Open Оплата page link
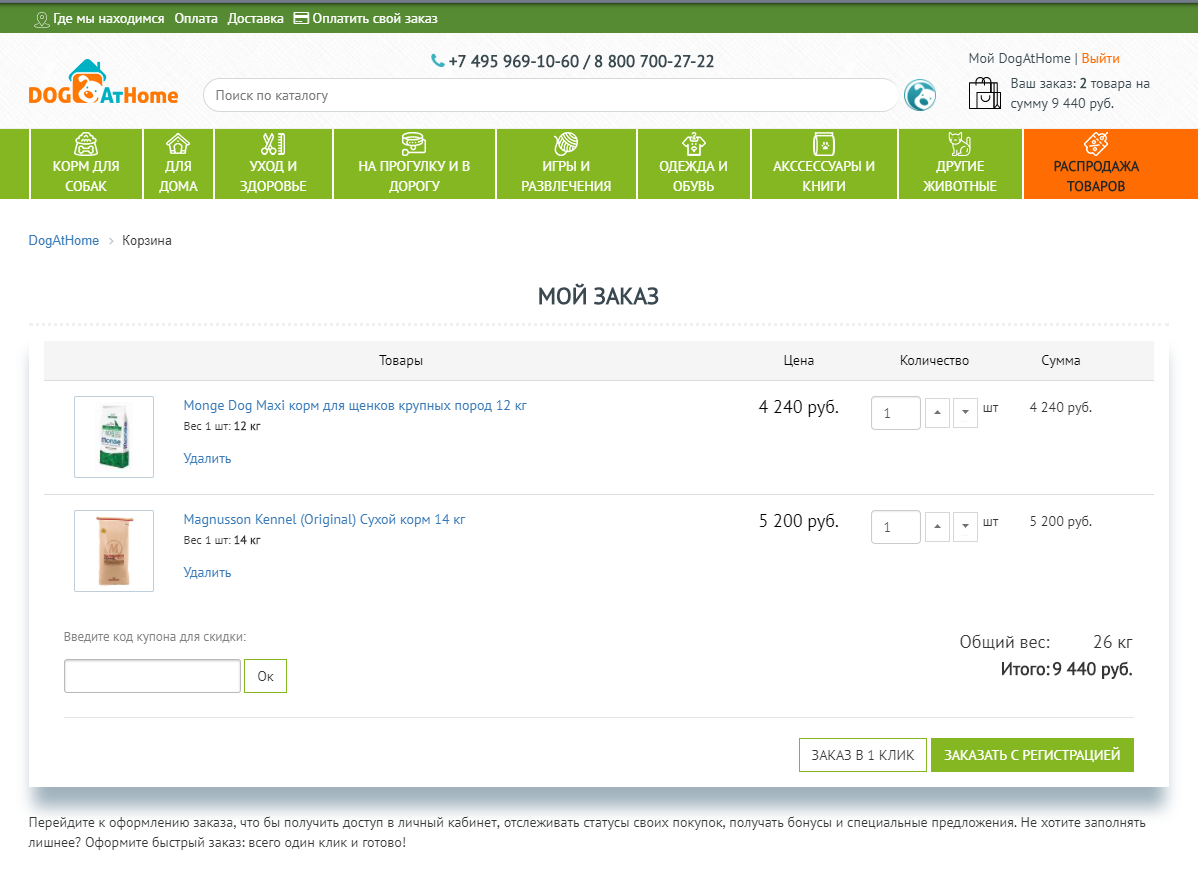 [196, 18]
